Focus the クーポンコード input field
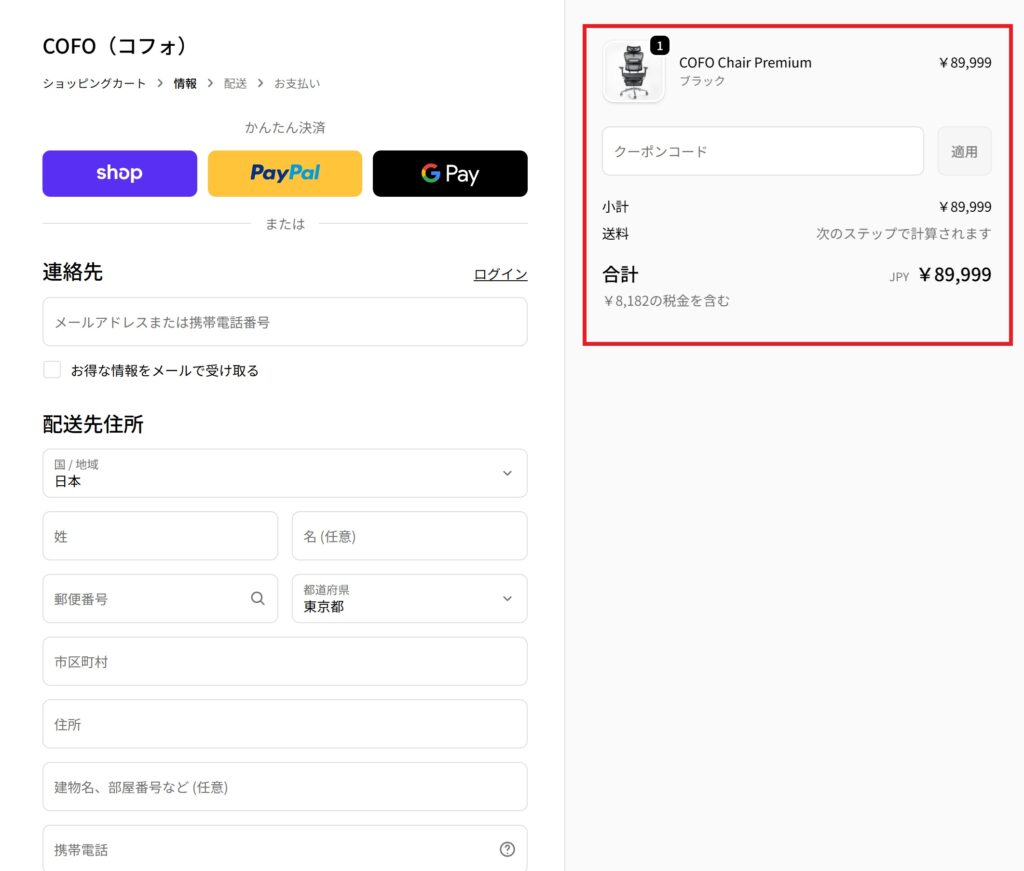The width and height of the screenshot is (1024, 871). 762,151
